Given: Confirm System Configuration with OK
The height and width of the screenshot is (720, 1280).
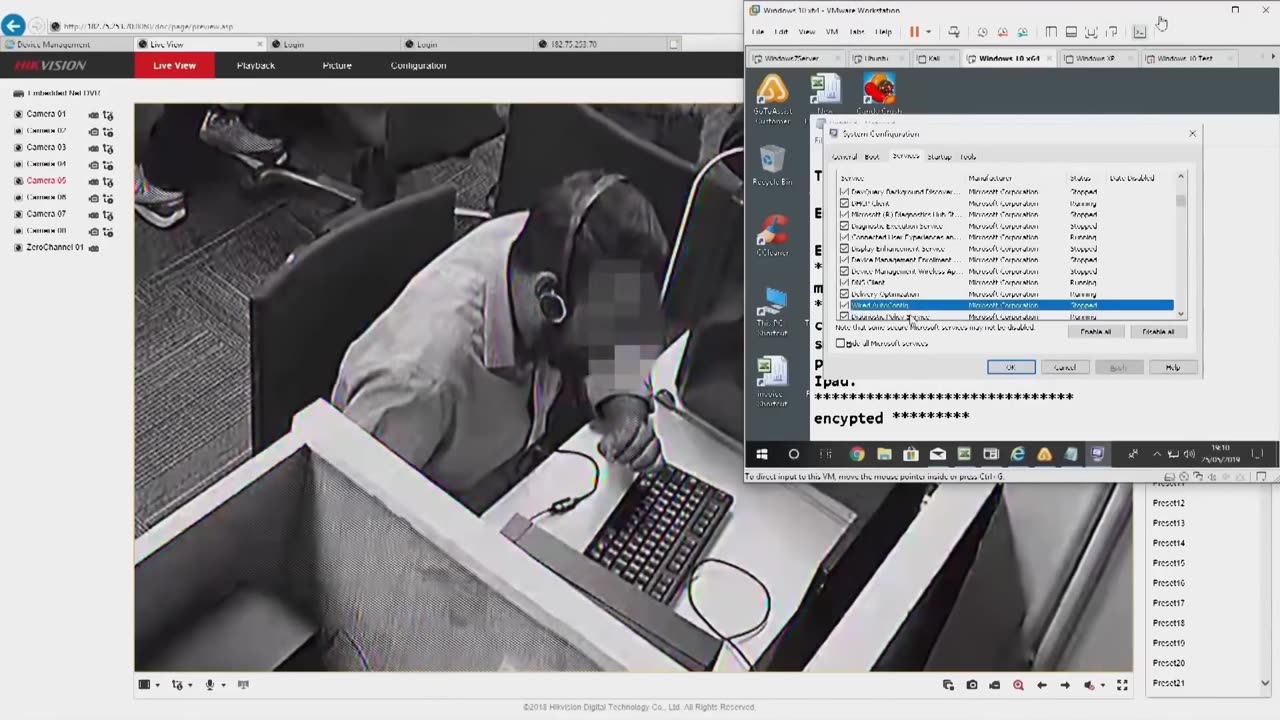Looking at the screenshot, I should point(1011,367).
